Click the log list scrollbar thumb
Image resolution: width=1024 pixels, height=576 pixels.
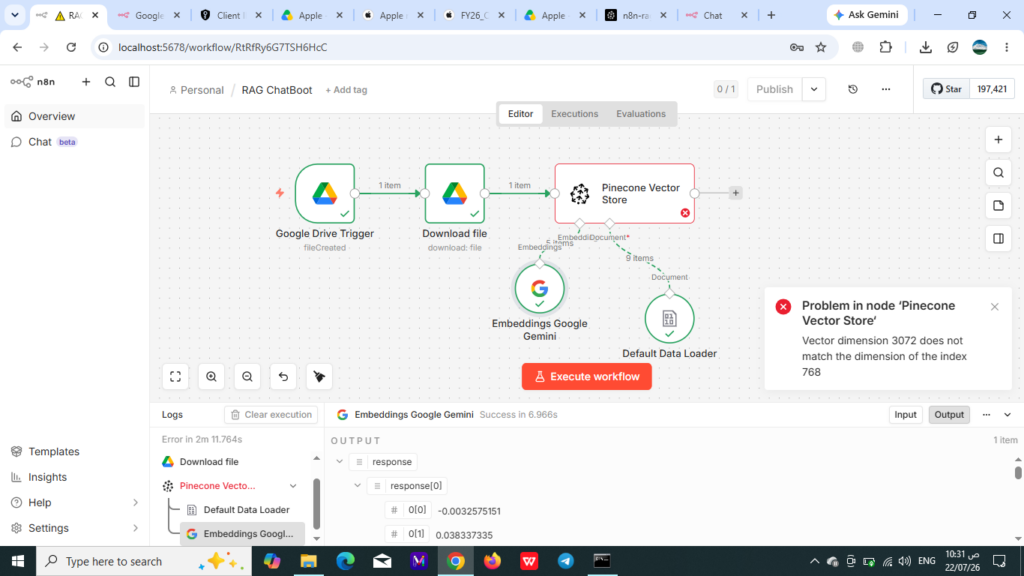point(317,504)
